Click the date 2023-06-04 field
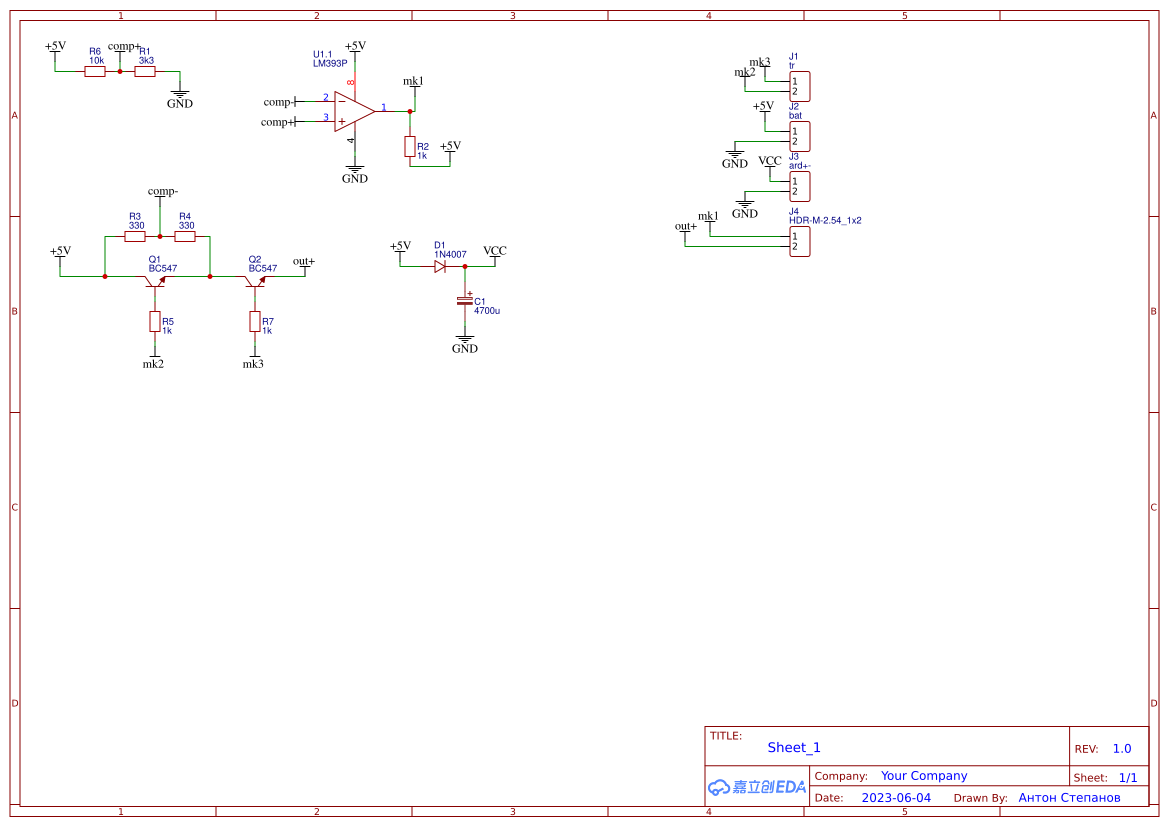 895,797
